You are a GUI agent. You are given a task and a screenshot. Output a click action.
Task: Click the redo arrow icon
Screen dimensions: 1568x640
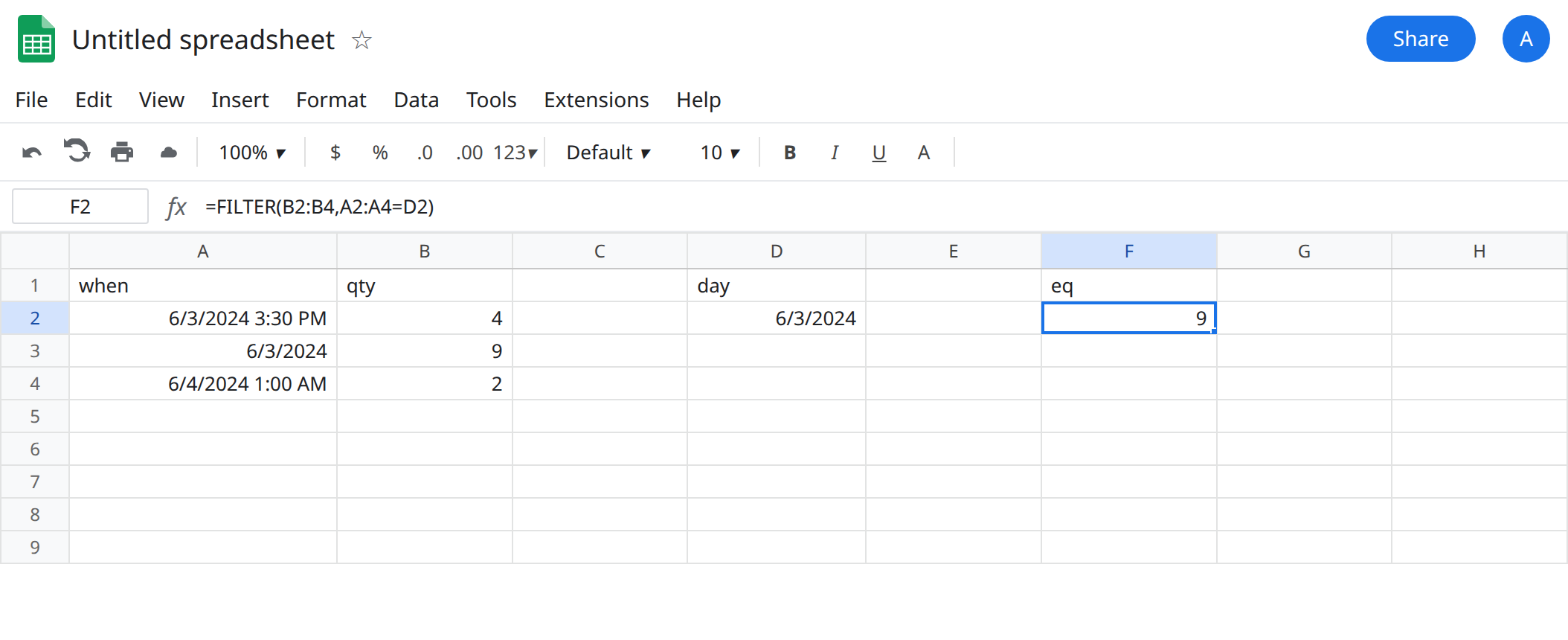click(x=77, y=151)
